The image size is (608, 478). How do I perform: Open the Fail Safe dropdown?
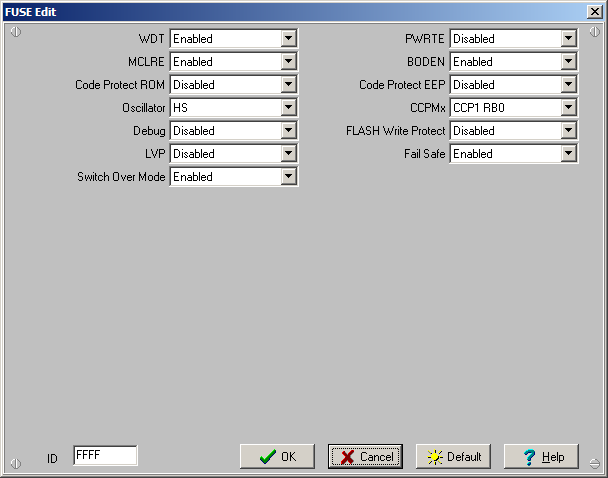(x=568, y=154)
